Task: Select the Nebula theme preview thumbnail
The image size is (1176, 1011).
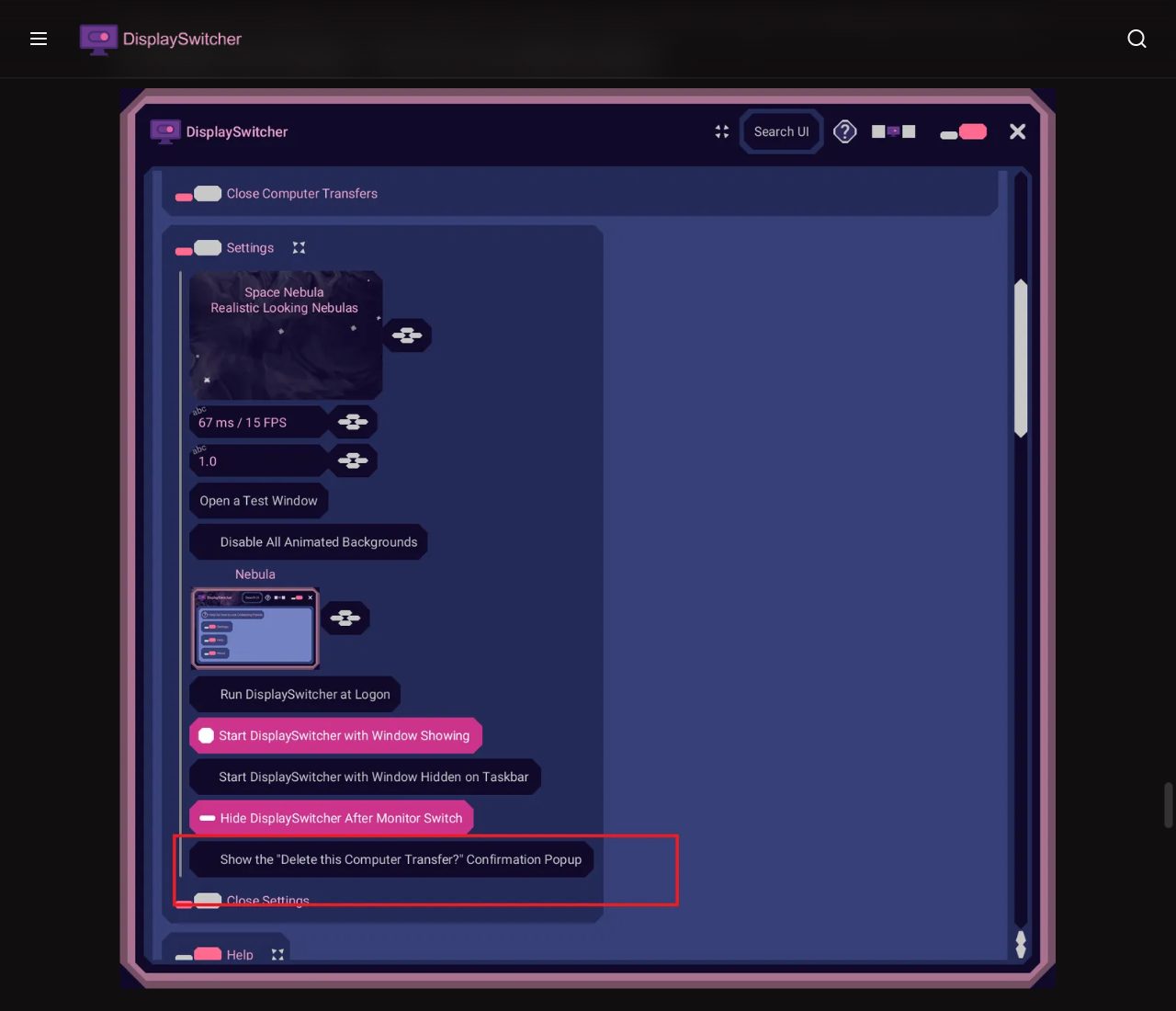Action: pos(255,628)
